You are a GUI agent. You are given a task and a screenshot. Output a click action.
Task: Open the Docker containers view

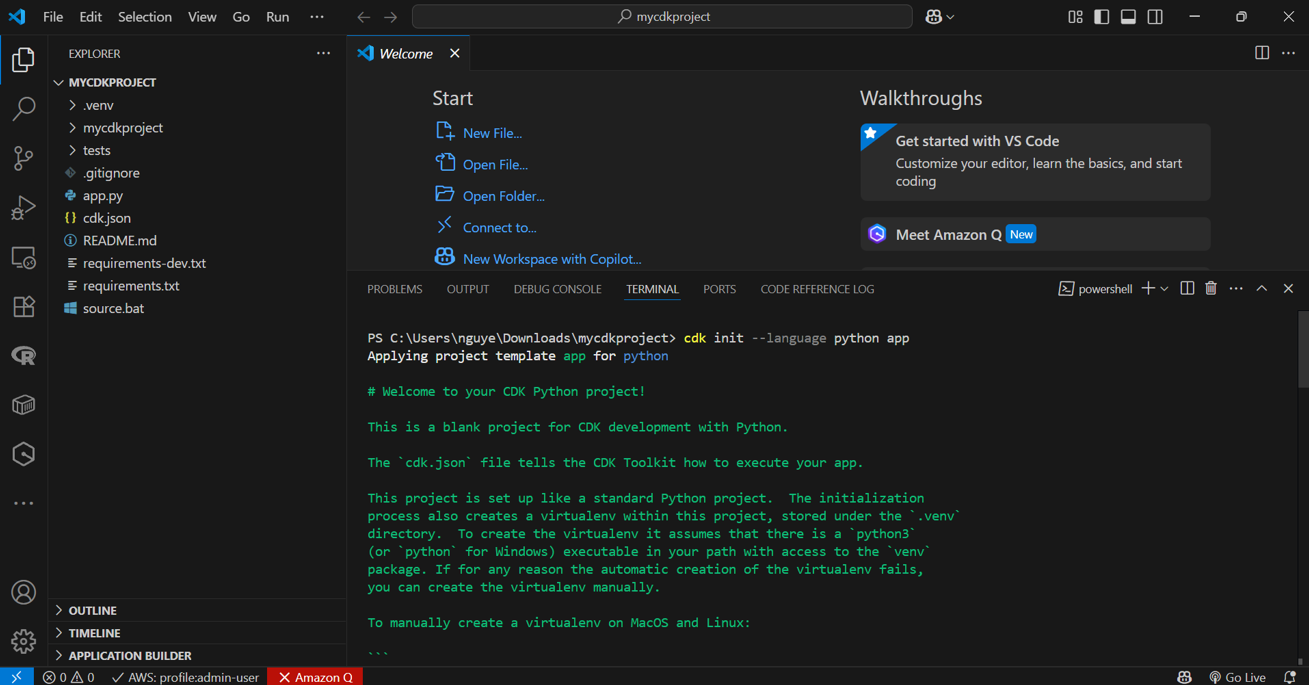(24, 404)
